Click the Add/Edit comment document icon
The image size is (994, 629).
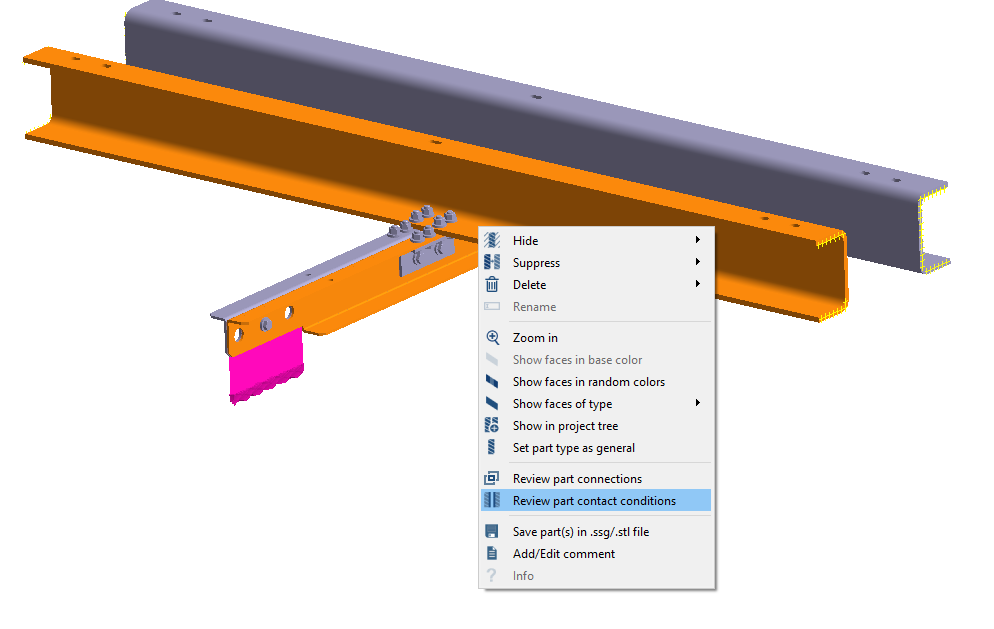pos(492,554)
